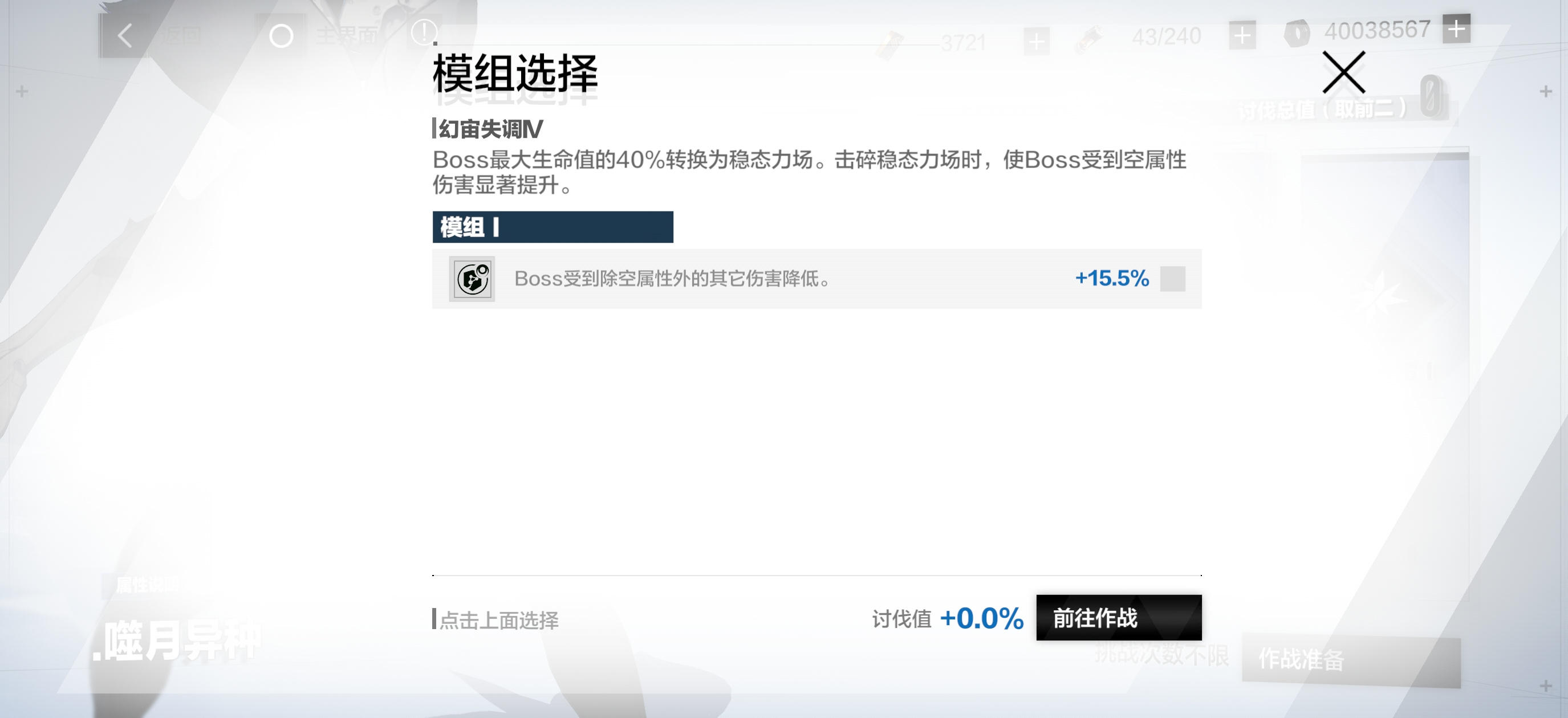Start battle with 前往作战 button

click(x=1119, y=618)
